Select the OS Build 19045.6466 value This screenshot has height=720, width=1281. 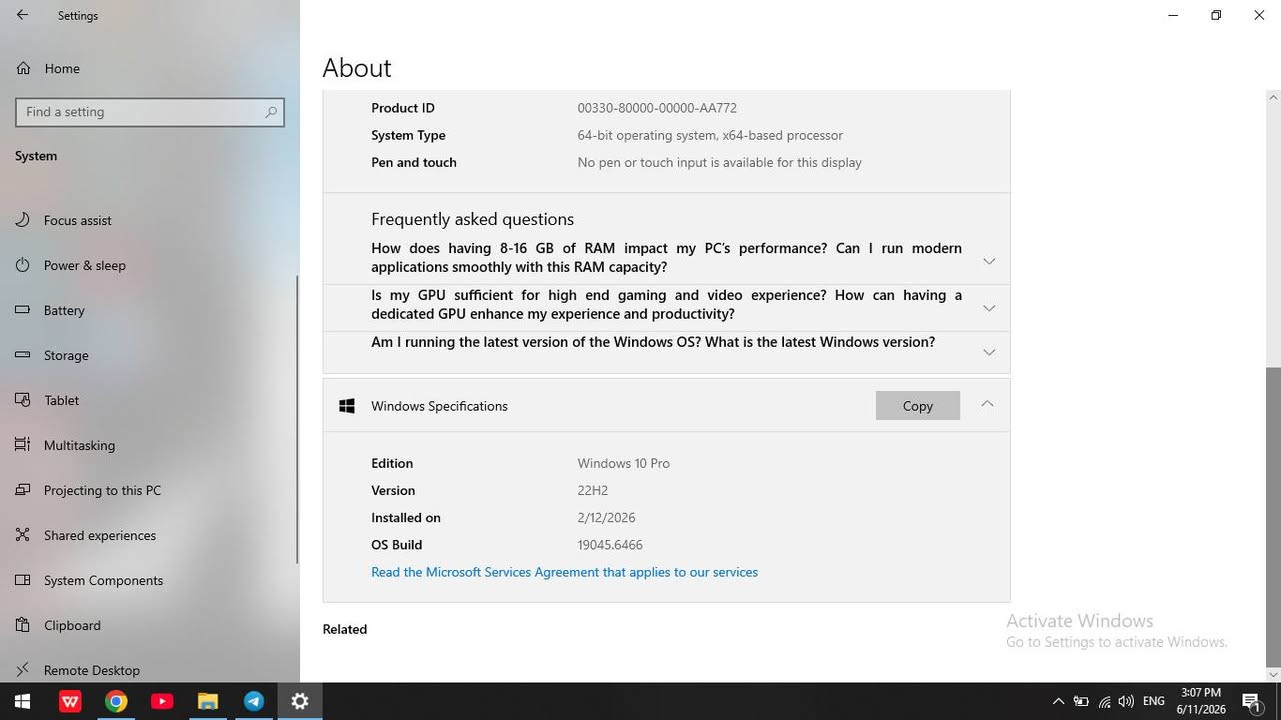pos(610,545)
